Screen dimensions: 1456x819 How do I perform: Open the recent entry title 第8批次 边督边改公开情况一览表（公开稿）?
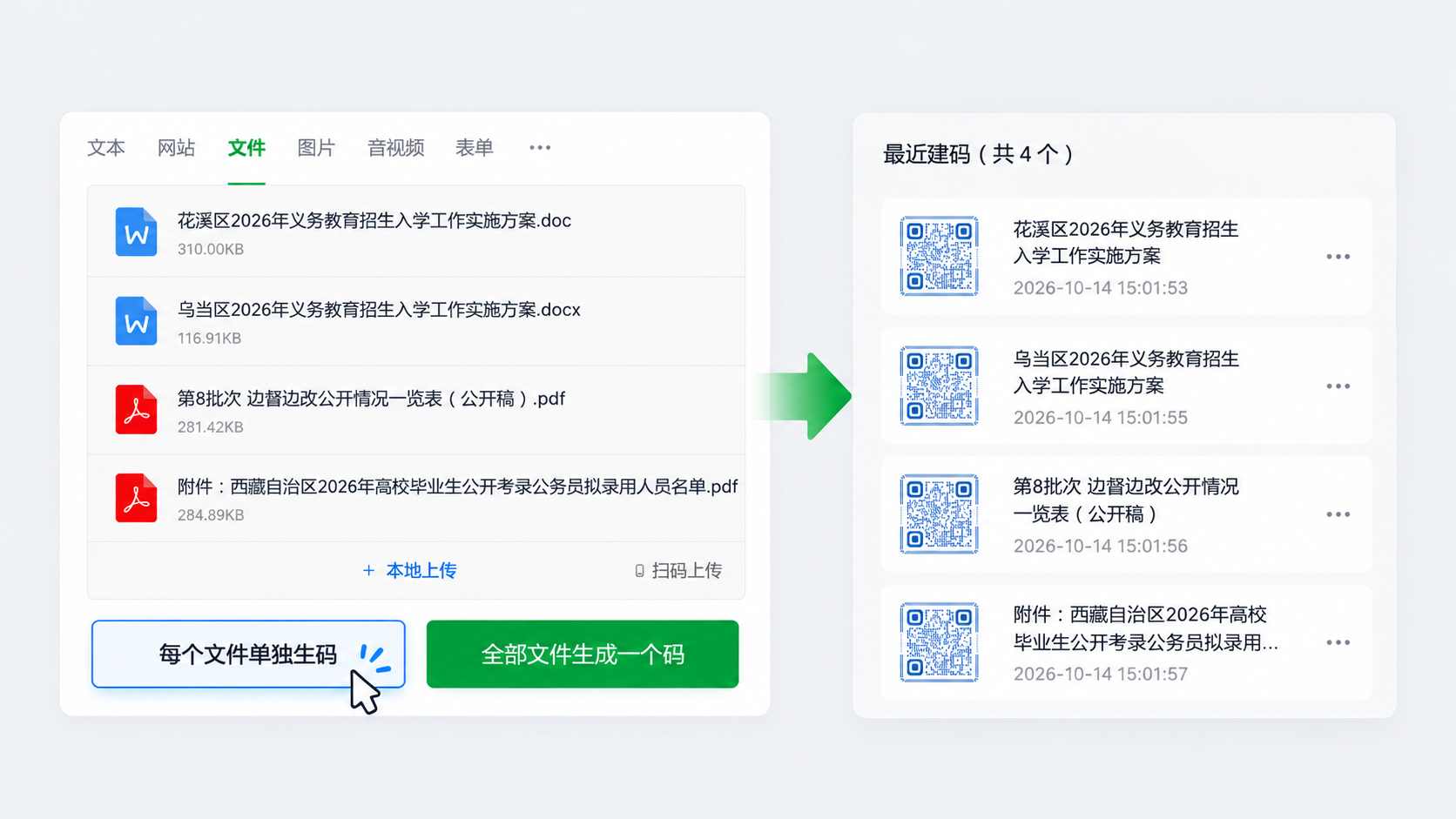[1126, 500]
